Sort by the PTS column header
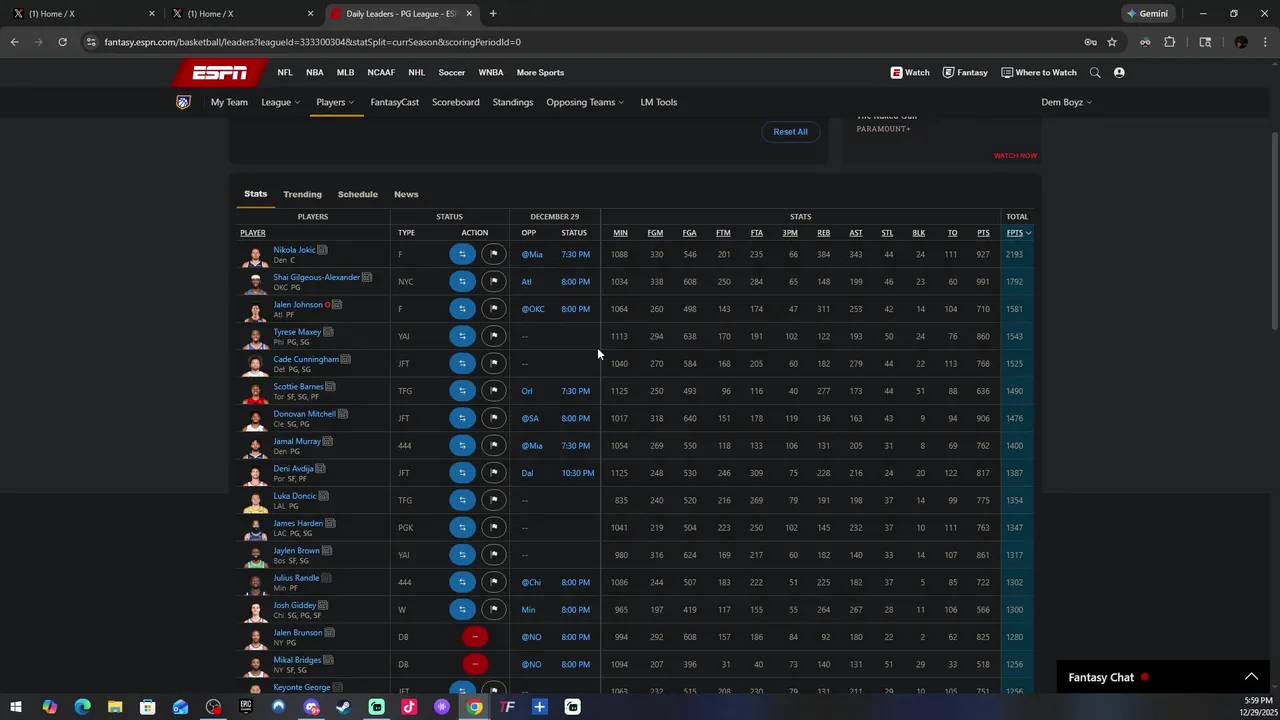The image size is (1280, 720). tap(983, 233)
